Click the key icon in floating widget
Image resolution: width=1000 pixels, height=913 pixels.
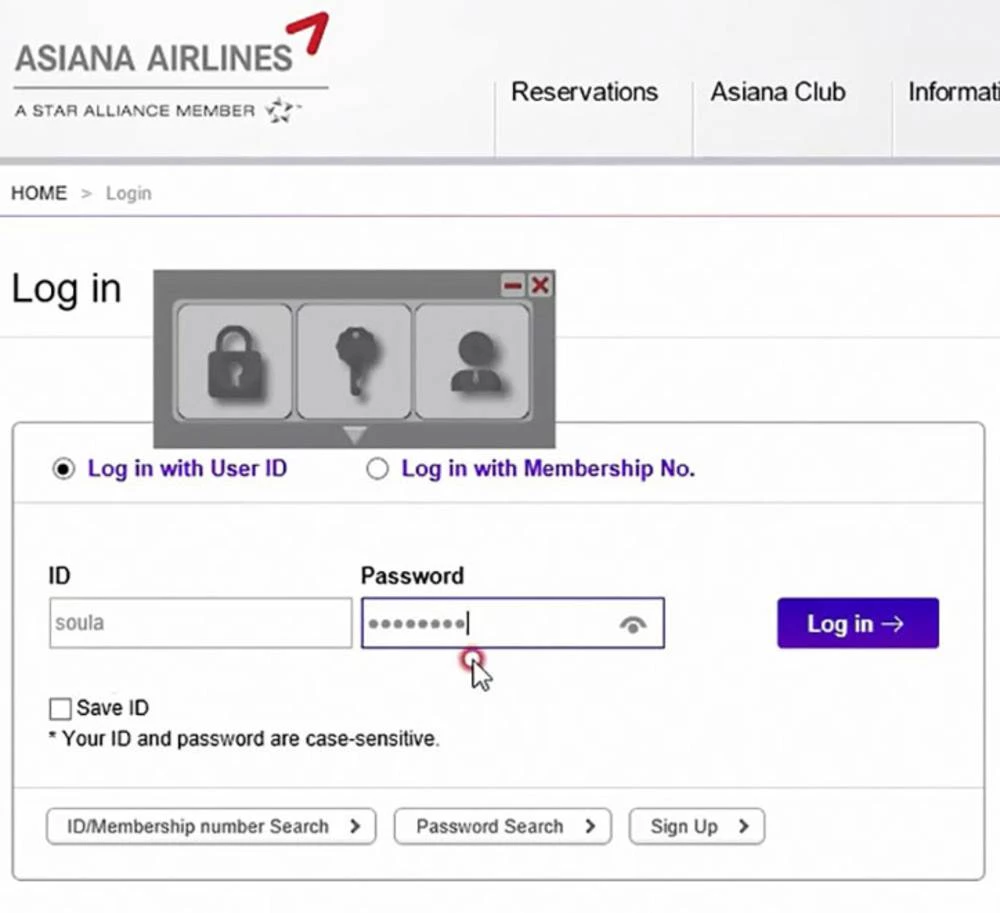point(354,361)
